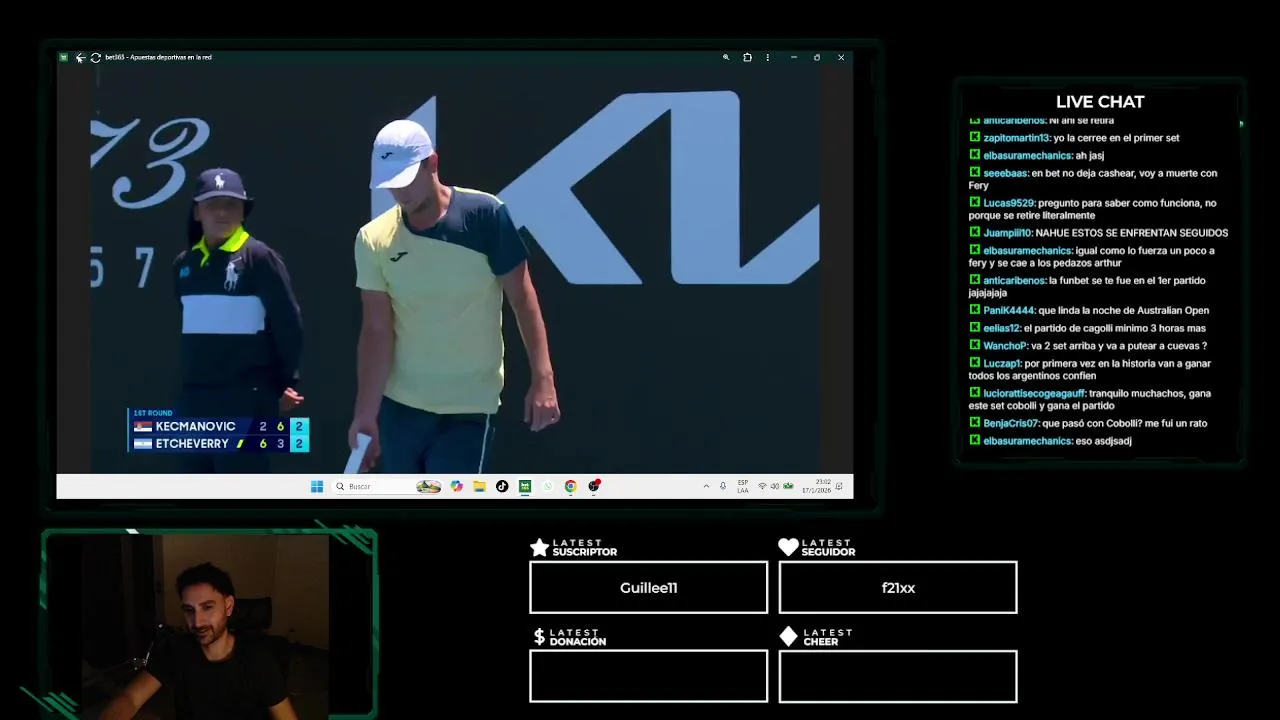
Task: Reload the bet365 page
Action: pos(95,57)
